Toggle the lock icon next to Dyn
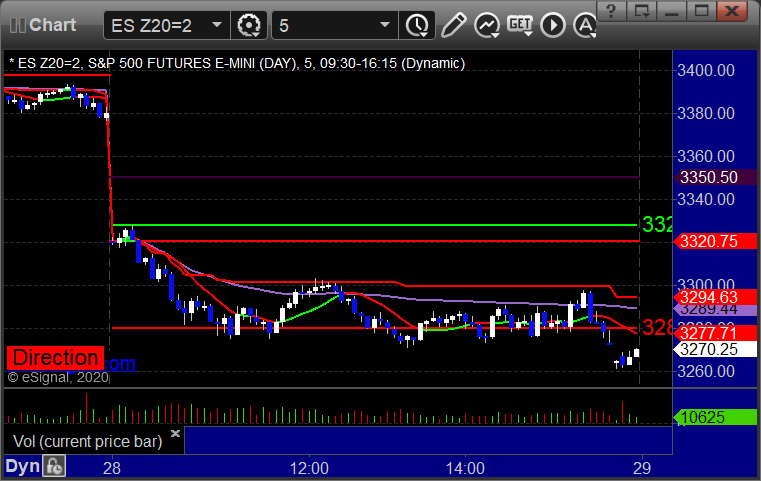 point(54,466)
